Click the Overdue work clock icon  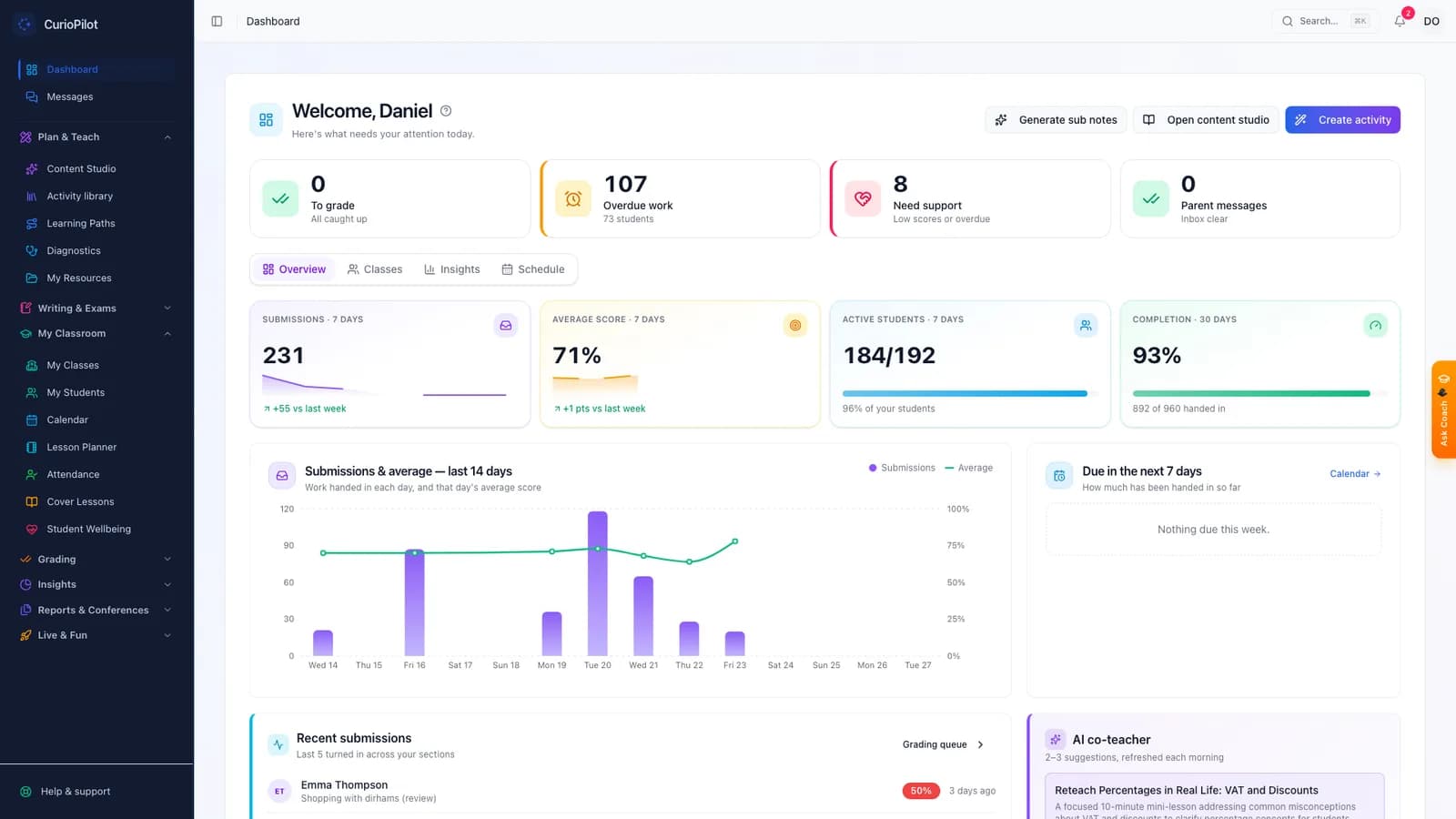coord(573,198)
